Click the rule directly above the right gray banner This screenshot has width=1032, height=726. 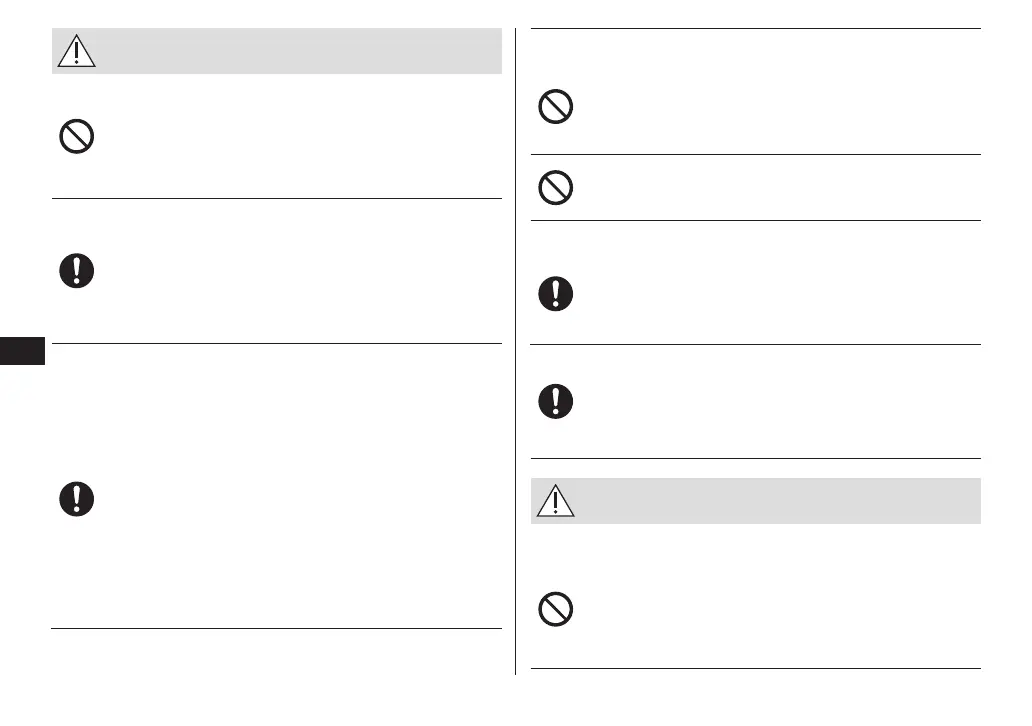point(755,459)
